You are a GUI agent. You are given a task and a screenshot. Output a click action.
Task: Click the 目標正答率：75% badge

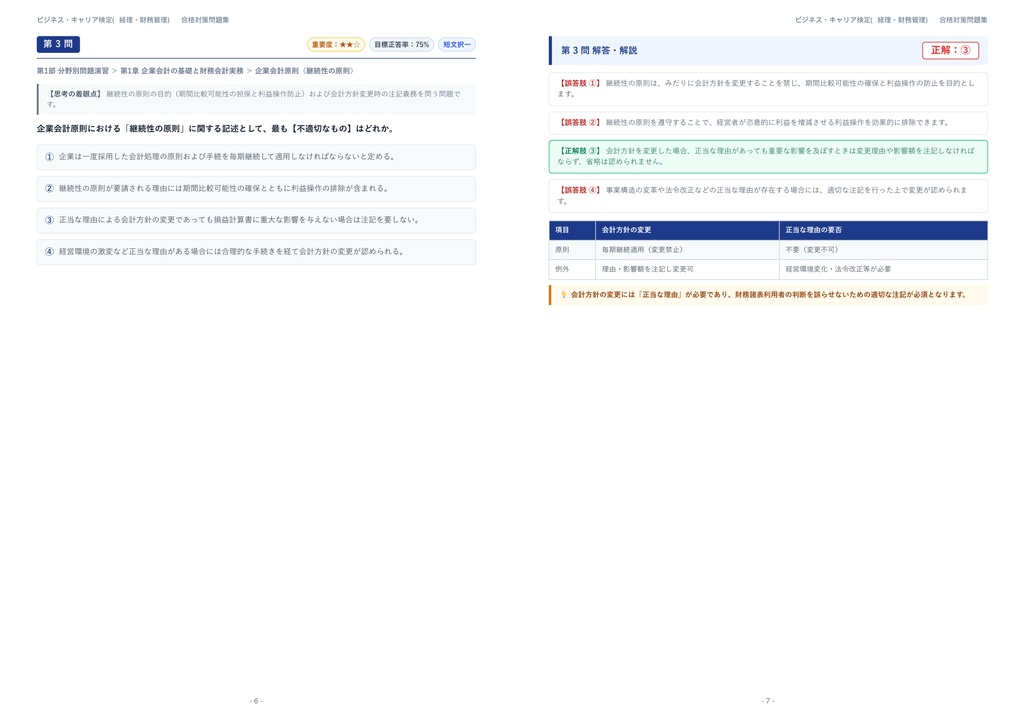402,44
